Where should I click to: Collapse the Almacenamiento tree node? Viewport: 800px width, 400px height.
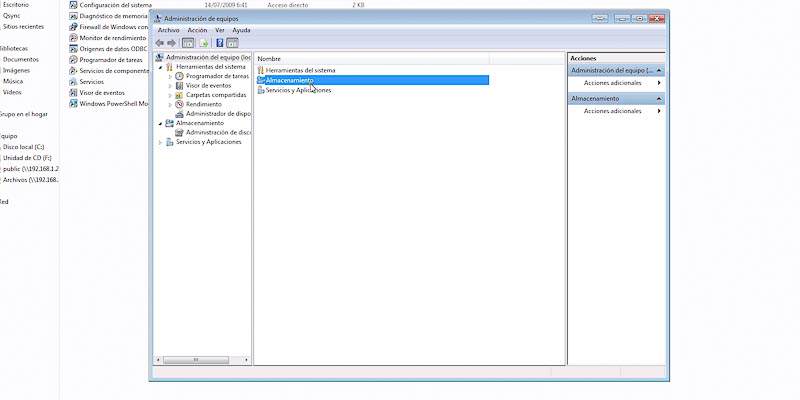point(161,123)
